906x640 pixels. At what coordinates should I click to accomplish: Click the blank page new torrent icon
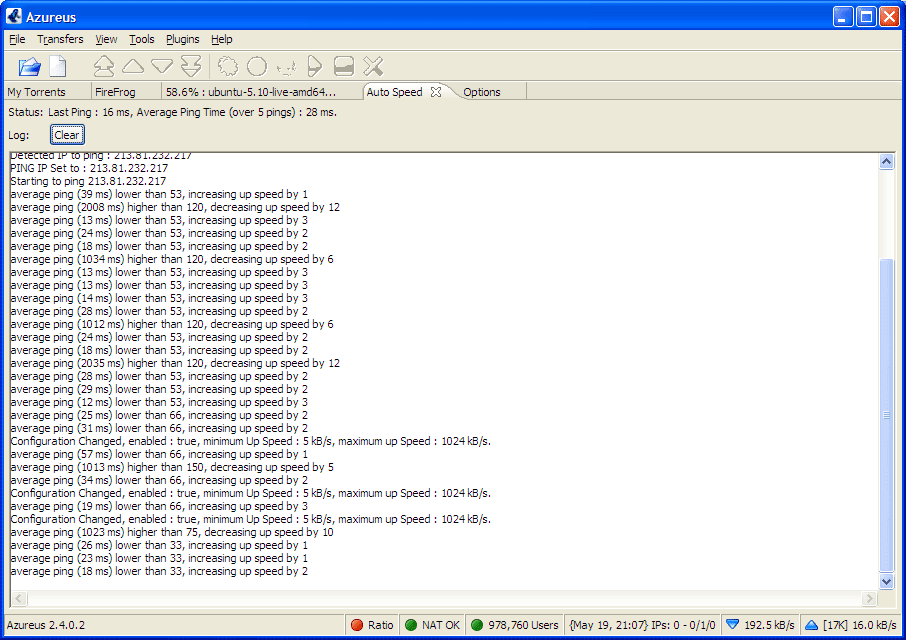(x=58, y=66)
